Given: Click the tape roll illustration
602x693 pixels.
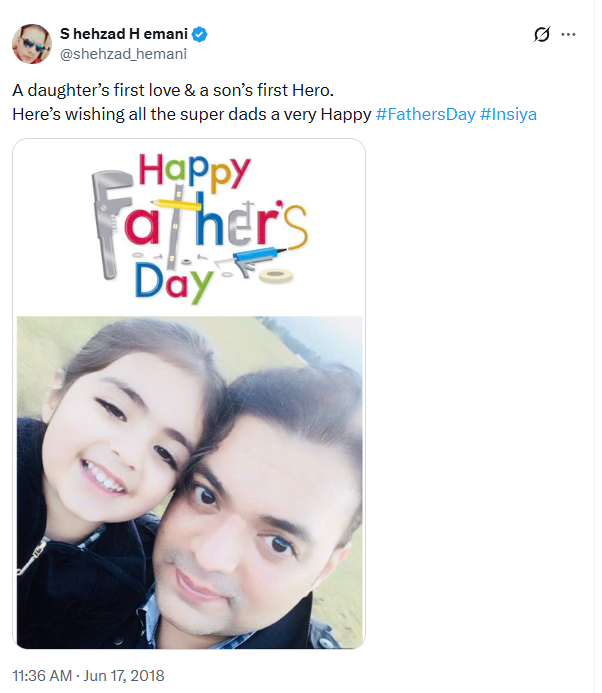Looking at the screenshot, I should [276, 276].
